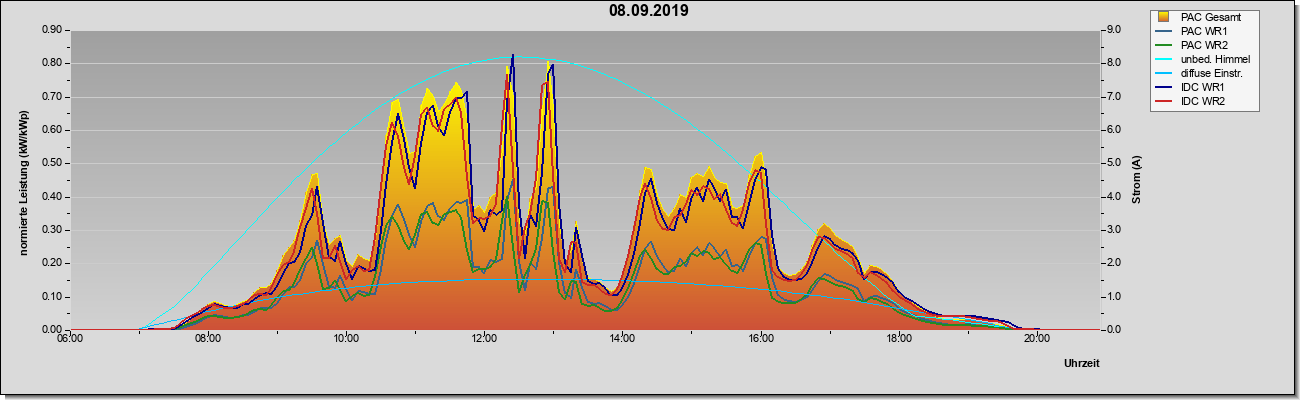Click the 16:00 time axis tick
1300x400 pixels.
760,339
